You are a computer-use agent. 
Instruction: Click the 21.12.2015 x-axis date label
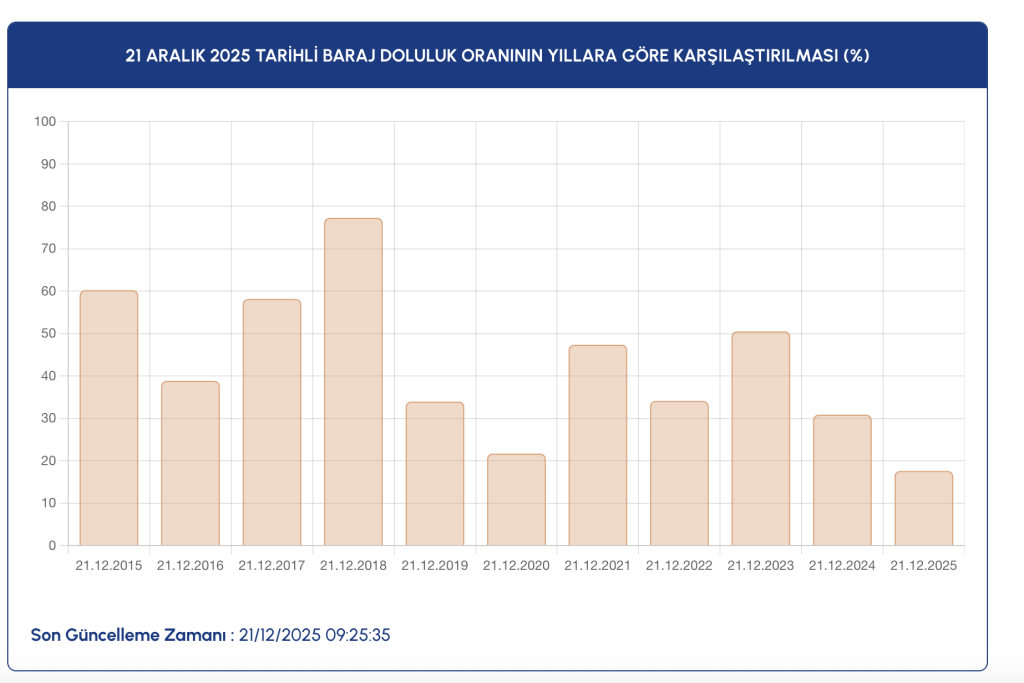click(x=108, y=565)
